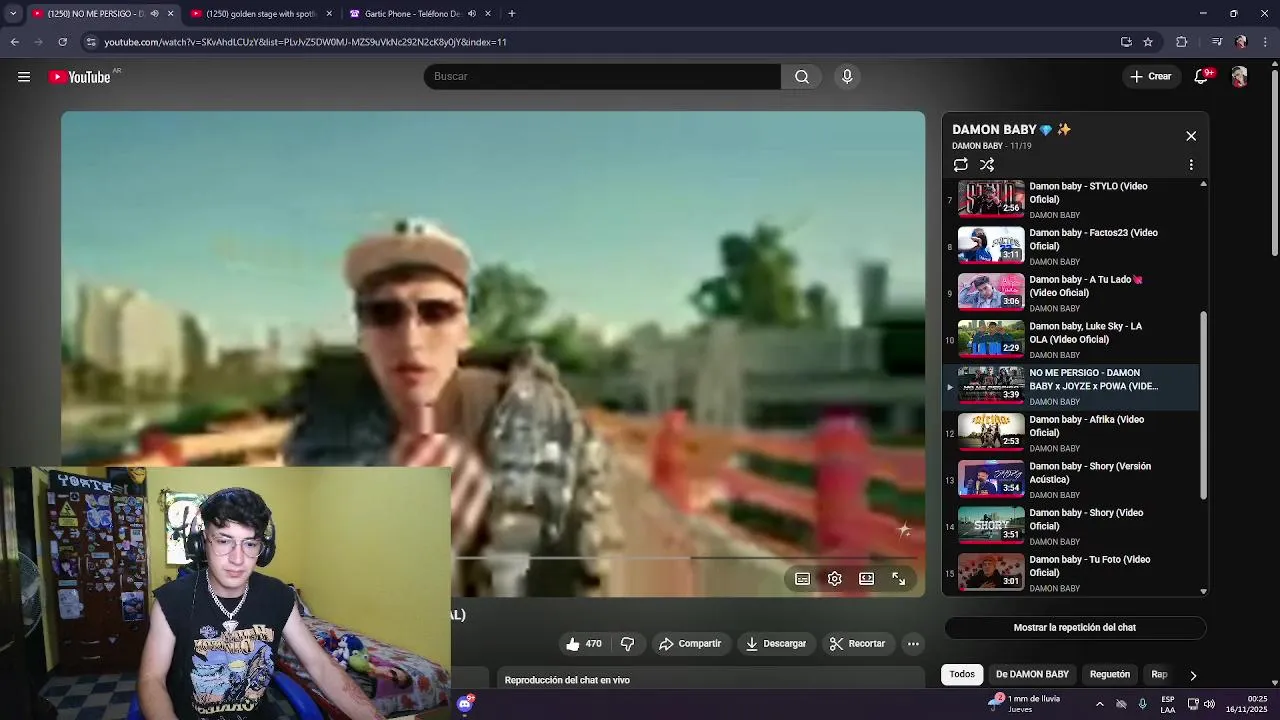Click the Compartir share button
The image size is (1280, 720).
coord(690,644)
